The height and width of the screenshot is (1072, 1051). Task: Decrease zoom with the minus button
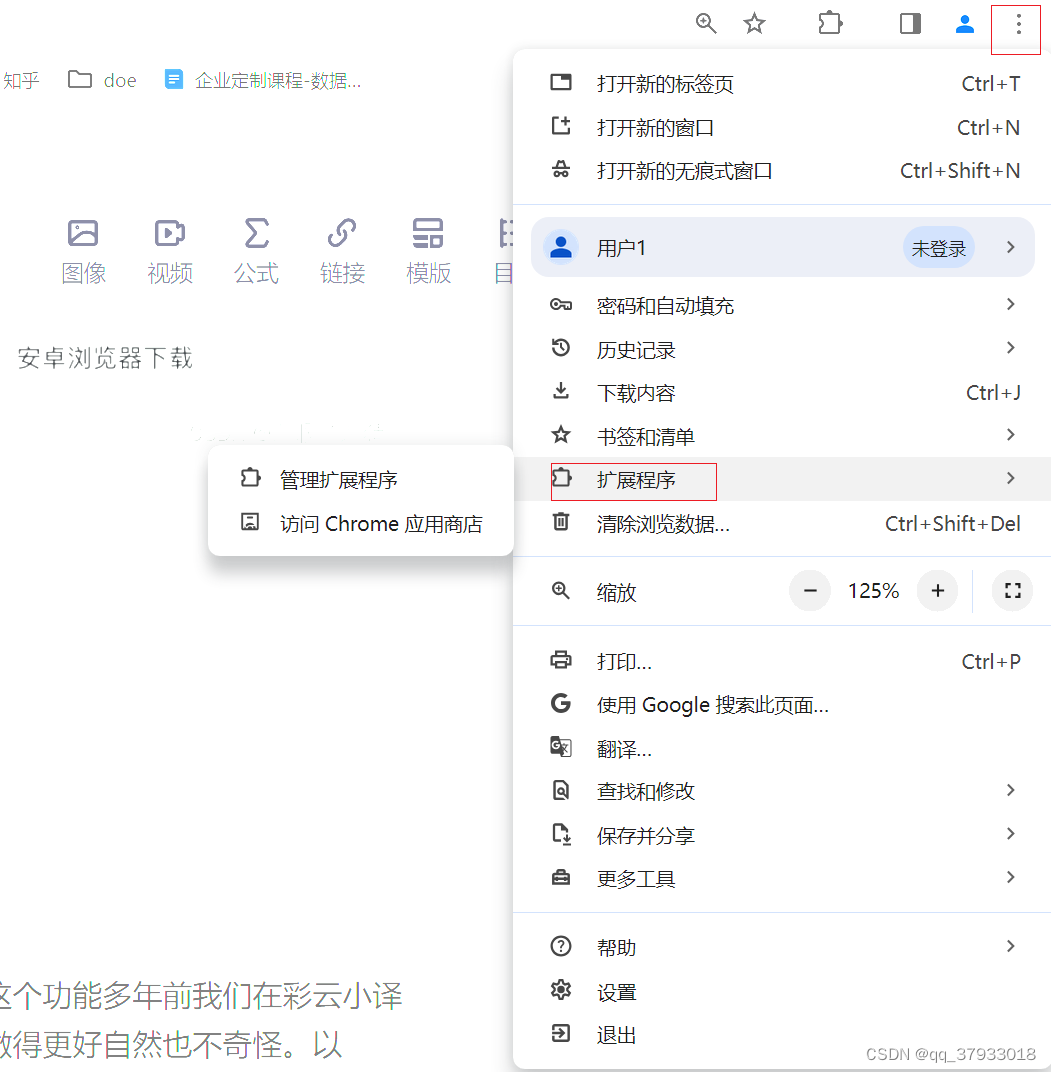click(x=810, y=591)
